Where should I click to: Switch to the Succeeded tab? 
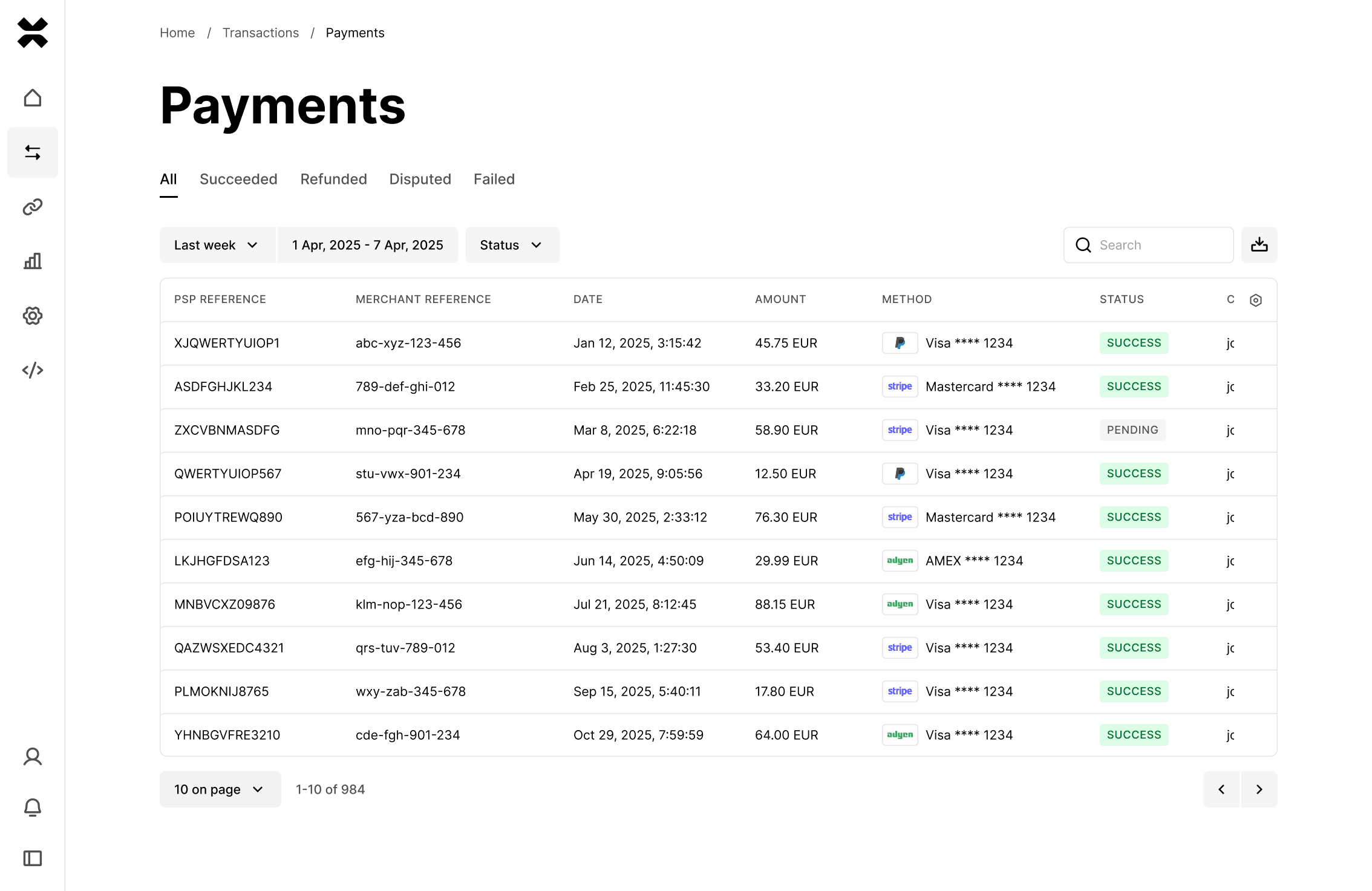pyautogui.click(x=238, y=179)
